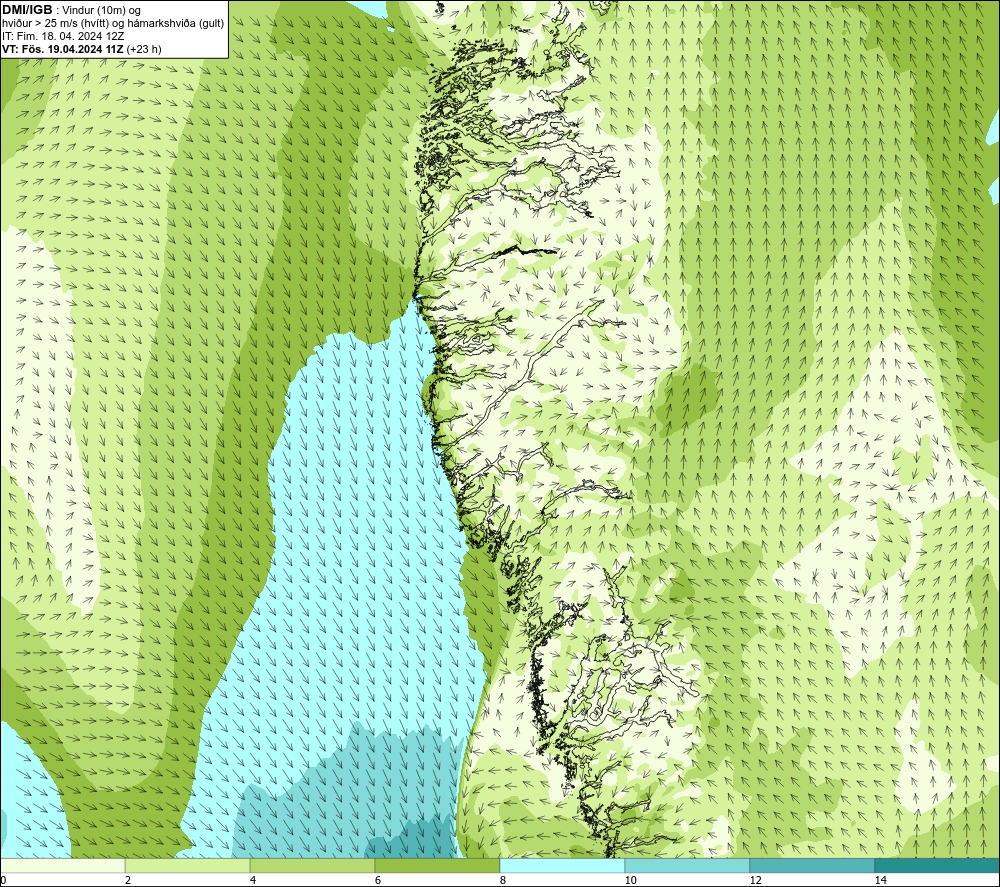The image size is (1000, 887).
Task: Click the darkest teal band above 14
Action: 937,865
